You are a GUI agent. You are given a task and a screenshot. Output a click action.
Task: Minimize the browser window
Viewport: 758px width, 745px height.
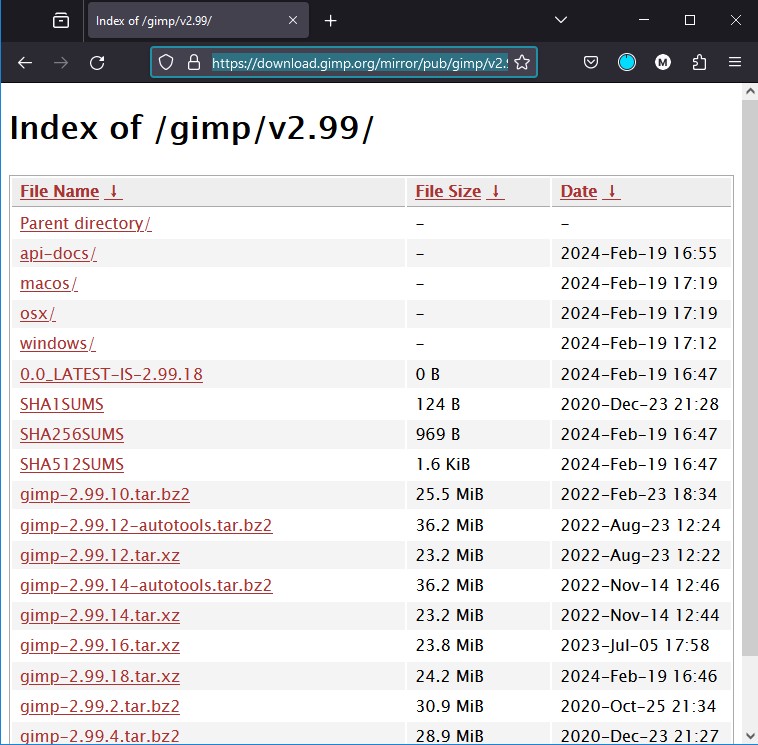pos(644,20)
